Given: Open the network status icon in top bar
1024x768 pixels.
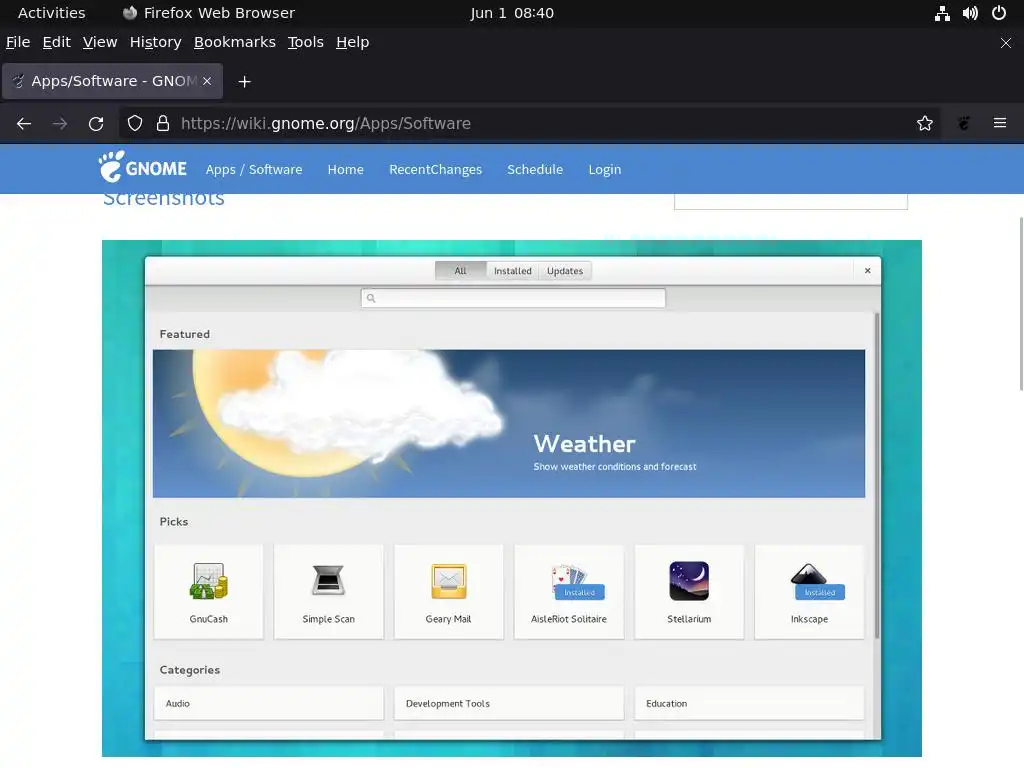Looking at the screenshot, I should [x=942, y=13].
